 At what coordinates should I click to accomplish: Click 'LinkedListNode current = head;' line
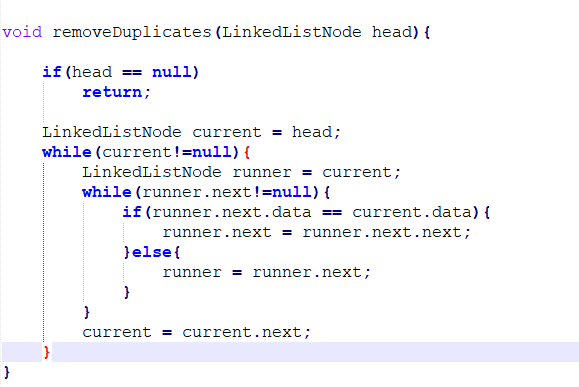pyautogui.click(x=191, y=132)
